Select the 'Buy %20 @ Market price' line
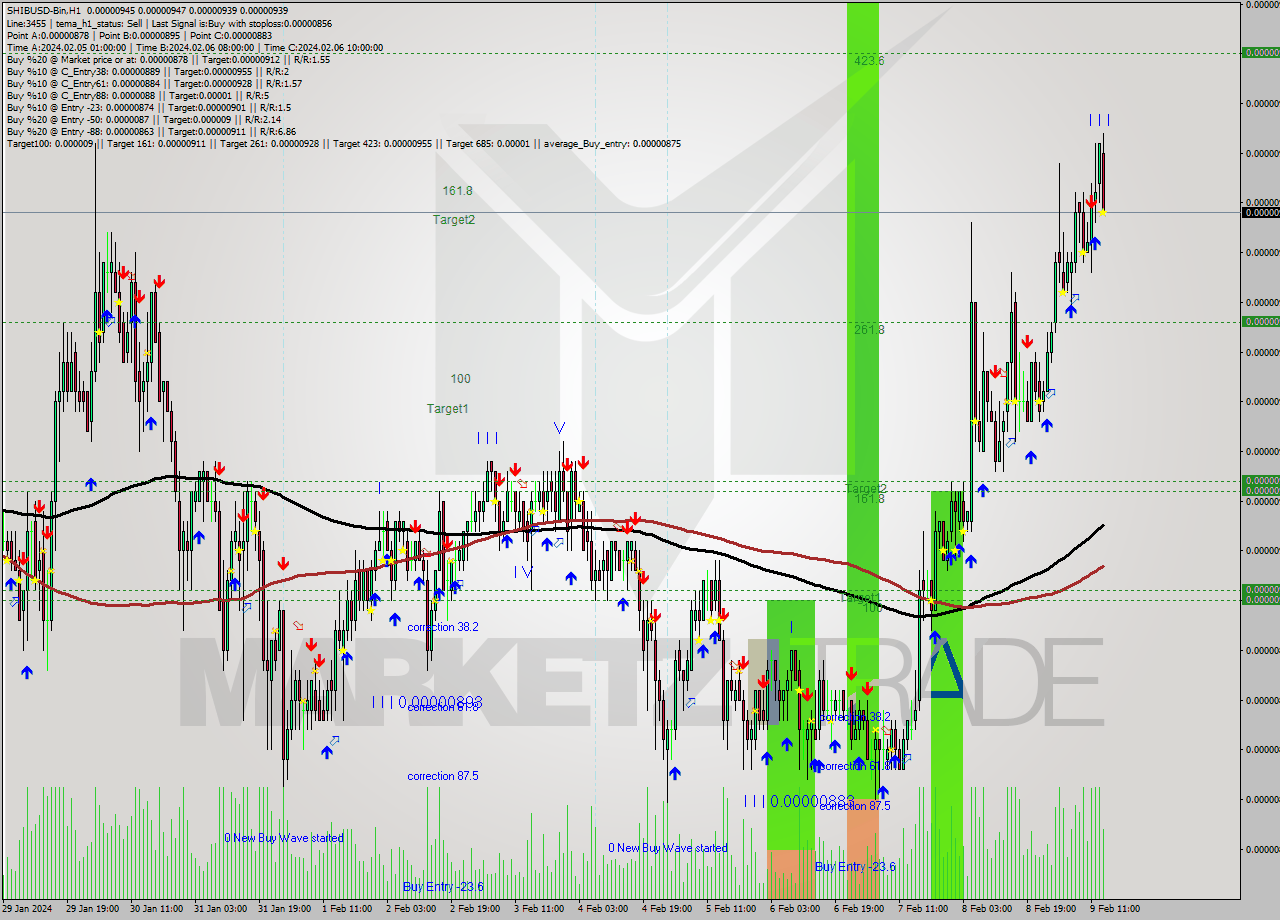The image size is (1280, 920). 168,59
